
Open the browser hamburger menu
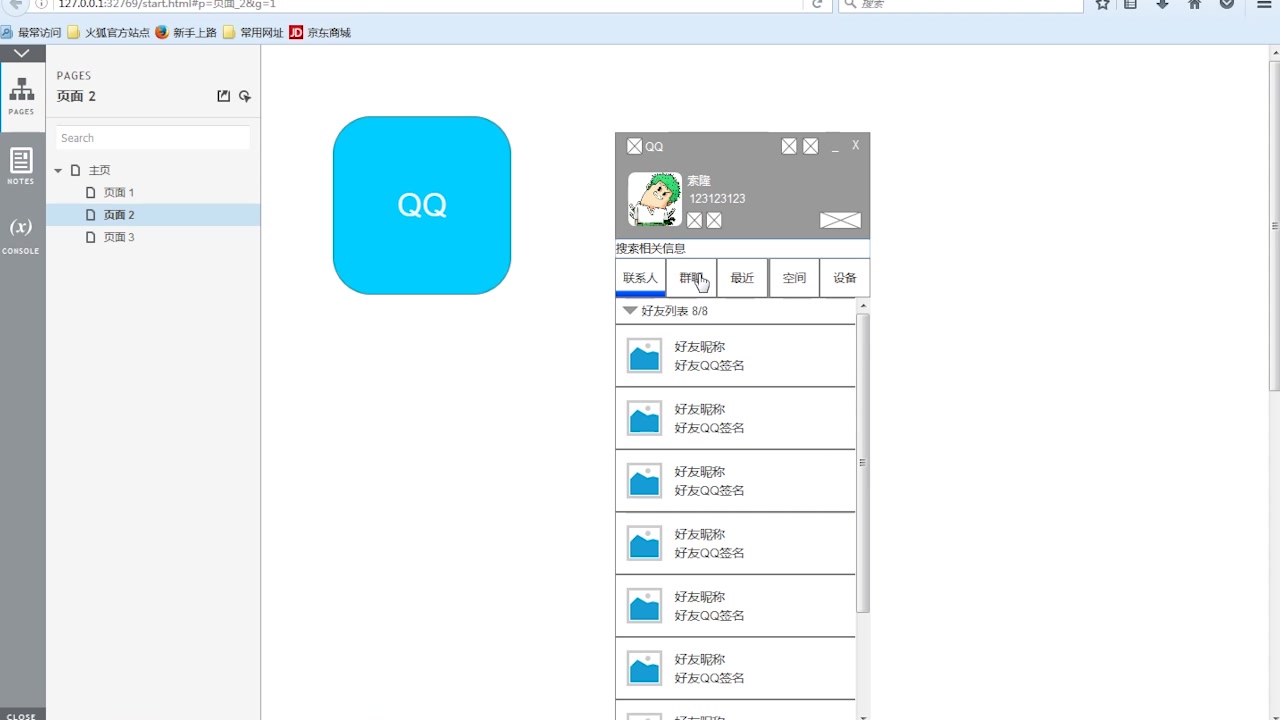tap(1265, 4)
